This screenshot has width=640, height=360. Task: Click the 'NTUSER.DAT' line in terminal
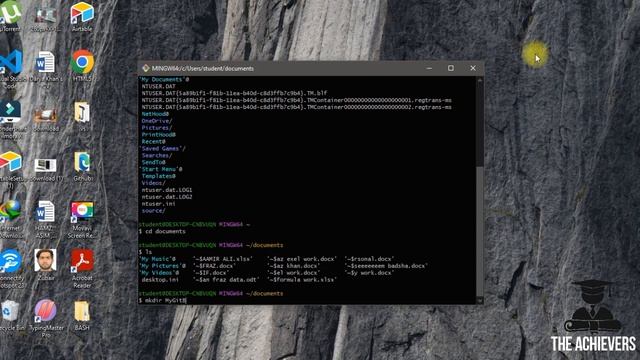pos(158,86)
